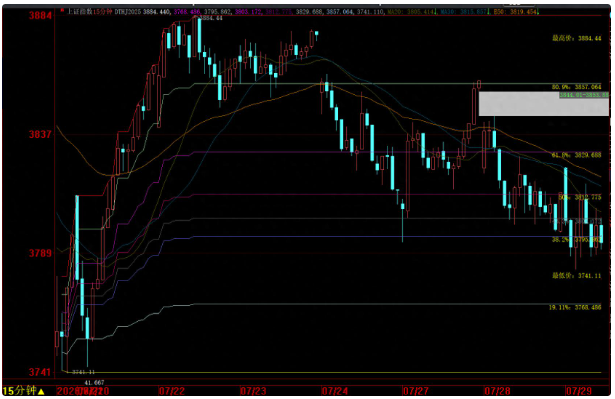Select the 上证指数 15分钟 title label
The height and width of the screenshot is (399, 615).
tap(90, 12)
